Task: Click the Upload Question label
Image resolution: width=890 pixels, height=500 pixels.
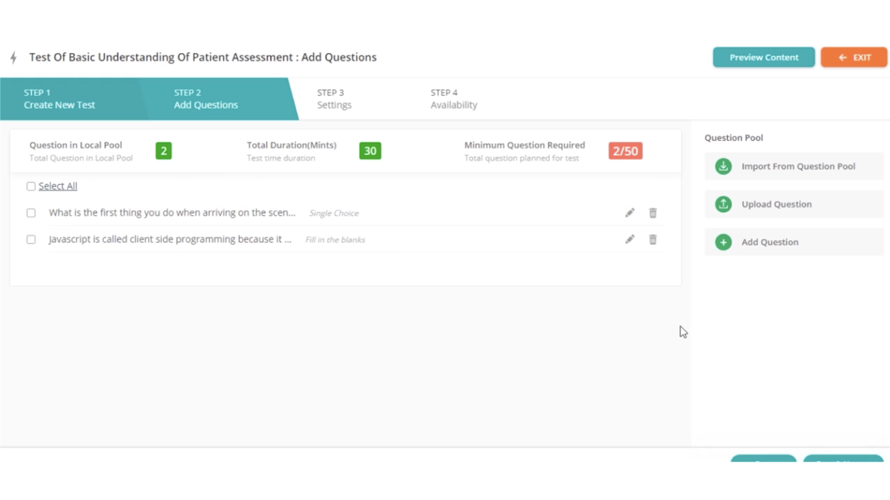Action: coord(776,204)
